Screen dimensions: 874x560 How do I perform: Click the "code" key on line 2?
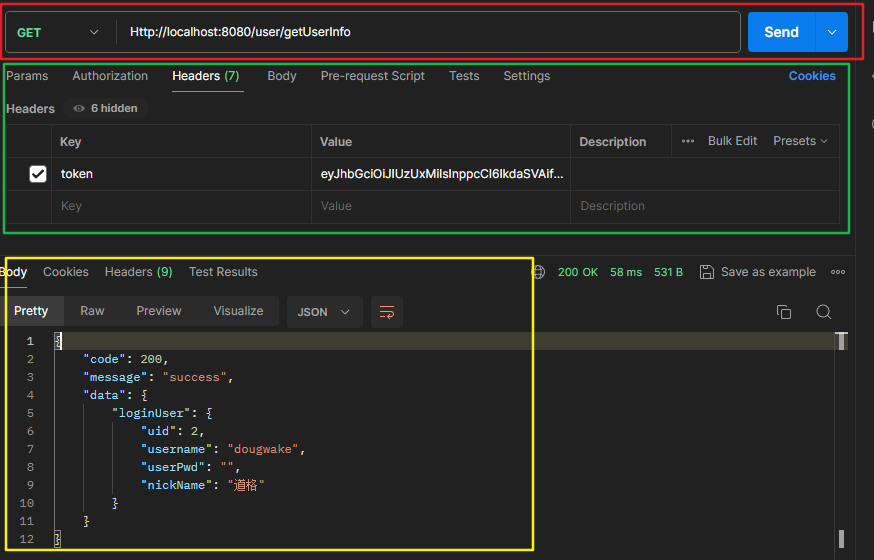104,359
